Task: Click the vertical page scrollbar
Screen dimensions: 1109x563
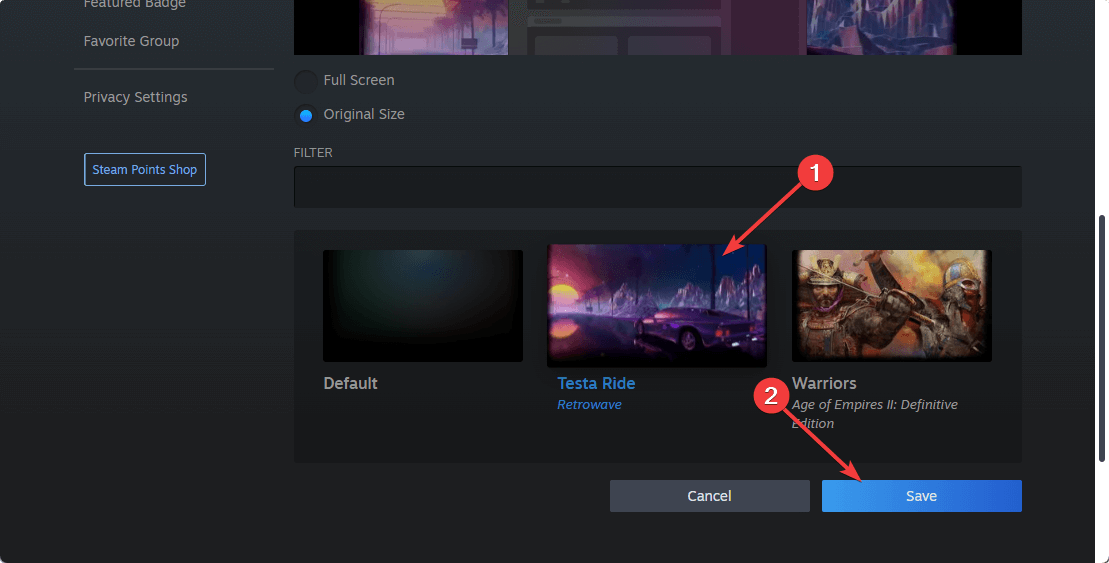Action: pyautogui.click(x=1101, y=338)
